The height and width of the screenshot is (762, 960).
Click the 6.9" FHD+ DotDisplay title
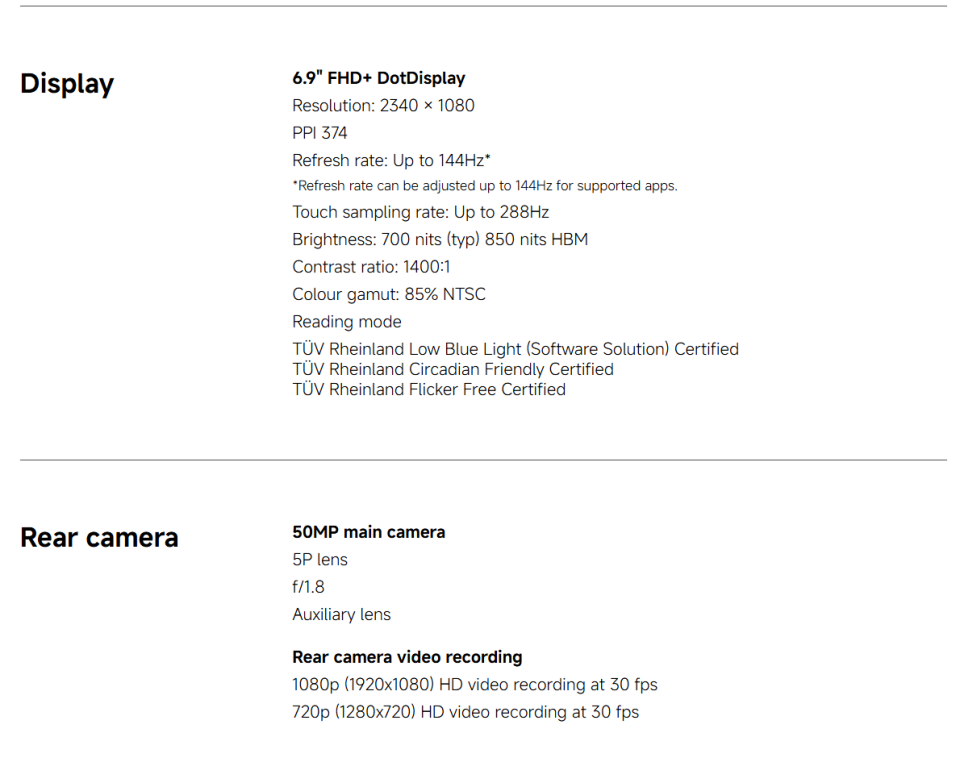pyautogui.click(x=378, y=78)
